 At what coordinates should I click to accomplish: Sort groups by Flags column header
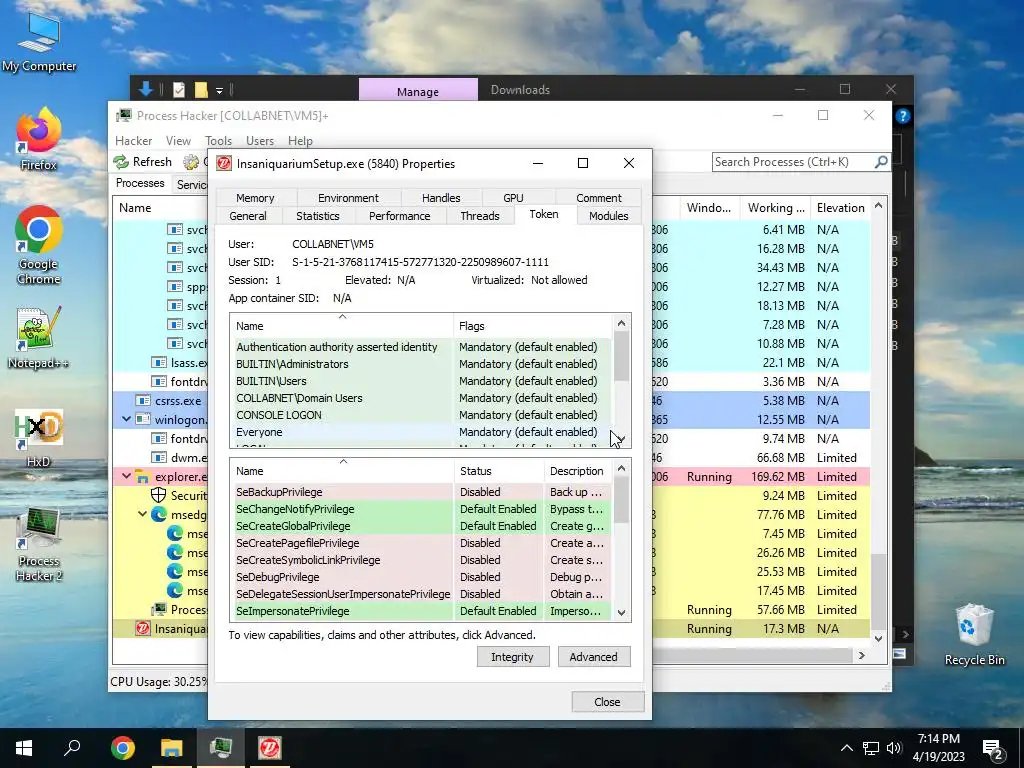click(532, 326)
